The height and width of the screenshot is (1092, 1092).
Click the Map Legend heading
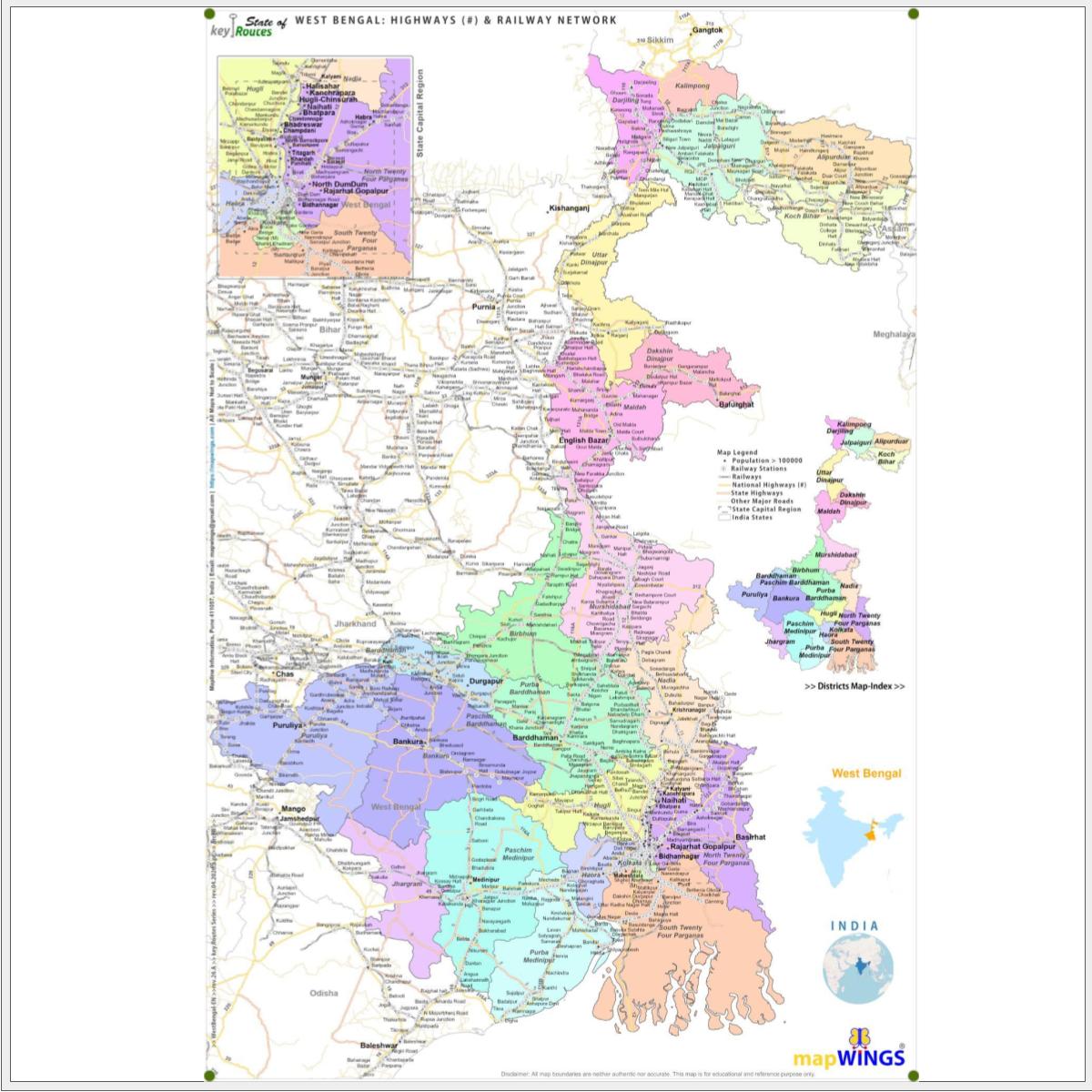point(736,452)
